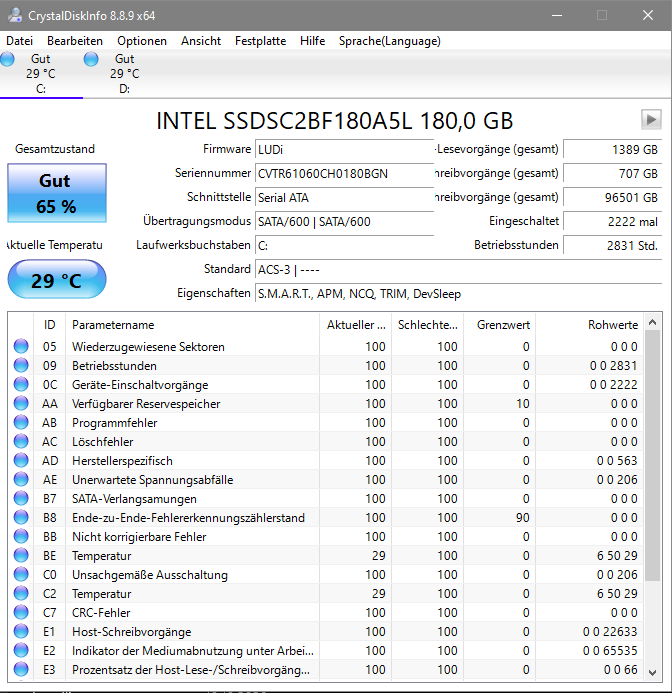This screenshot has height=693, width=672.
Task: Click the status orb for Programmfehler
Action: click(21, 423)
